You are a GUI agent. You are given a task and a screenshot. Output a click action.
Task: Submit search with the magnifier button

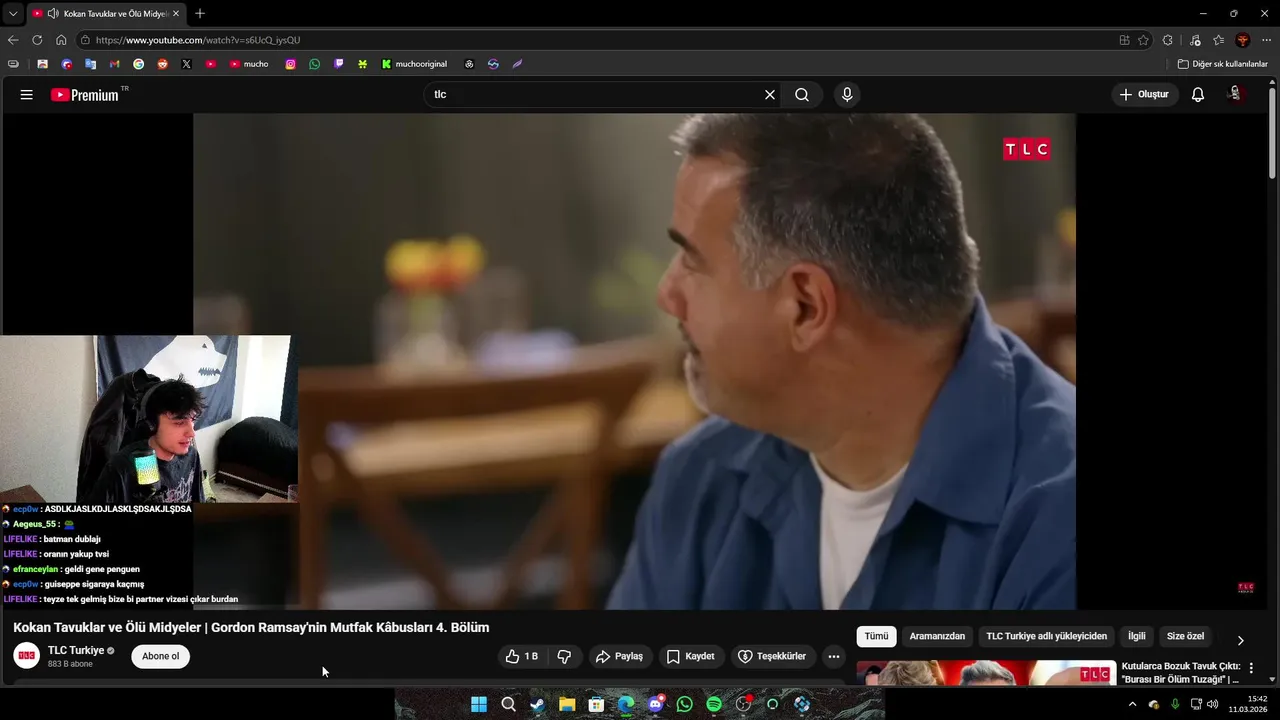802,95
